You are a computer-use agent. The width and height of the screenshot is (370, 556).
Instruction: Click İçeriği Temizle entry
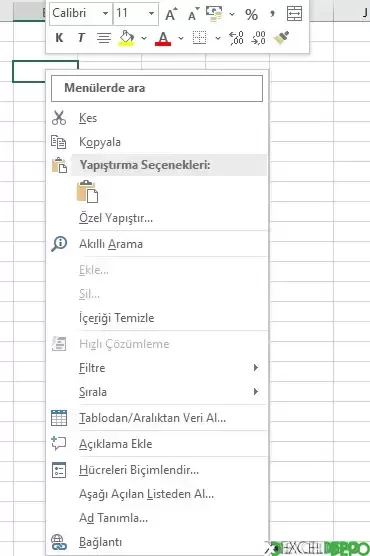(x=158, y=318)
